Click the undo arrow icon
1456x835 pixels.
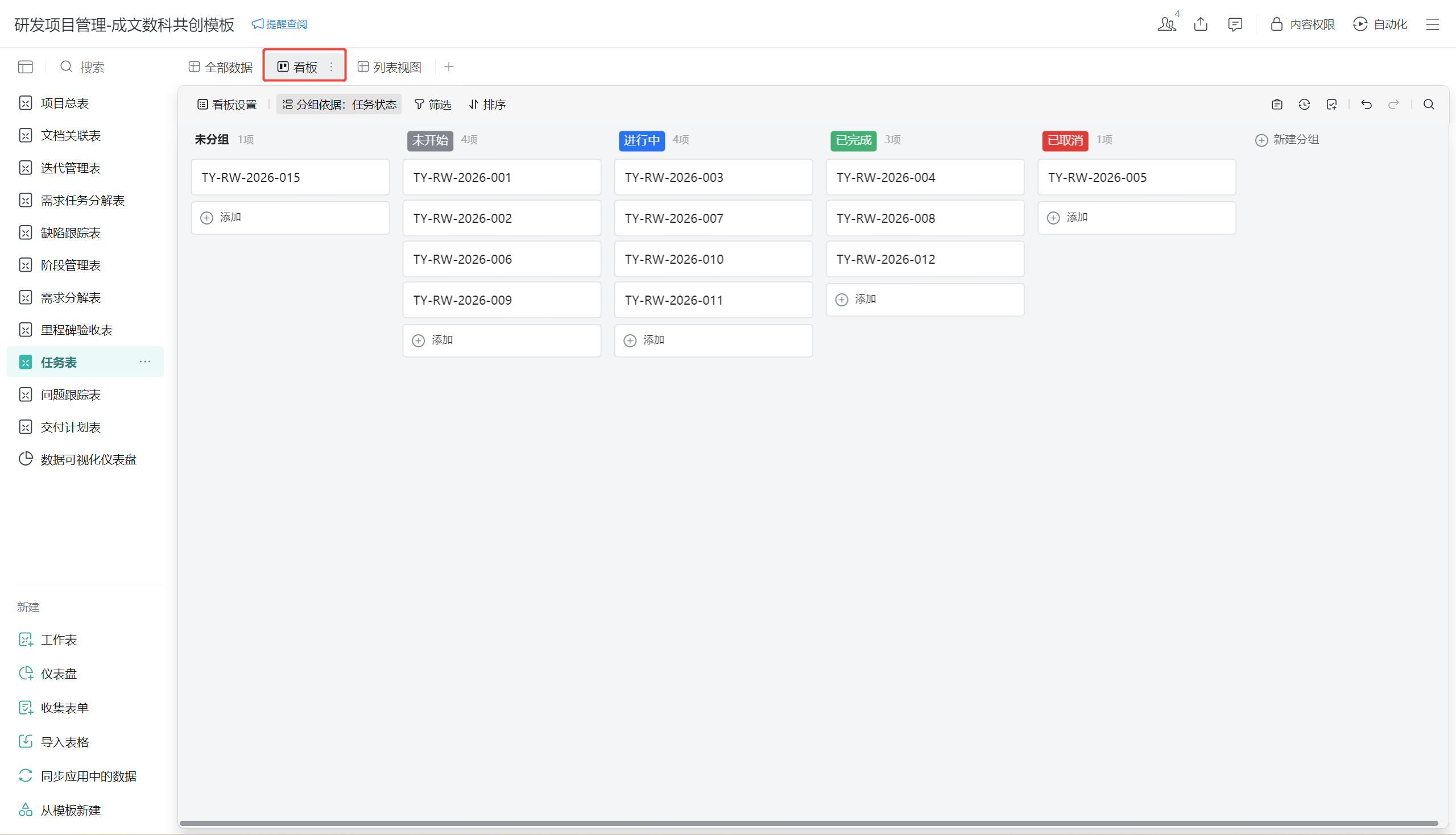(x=1366, y=105)
